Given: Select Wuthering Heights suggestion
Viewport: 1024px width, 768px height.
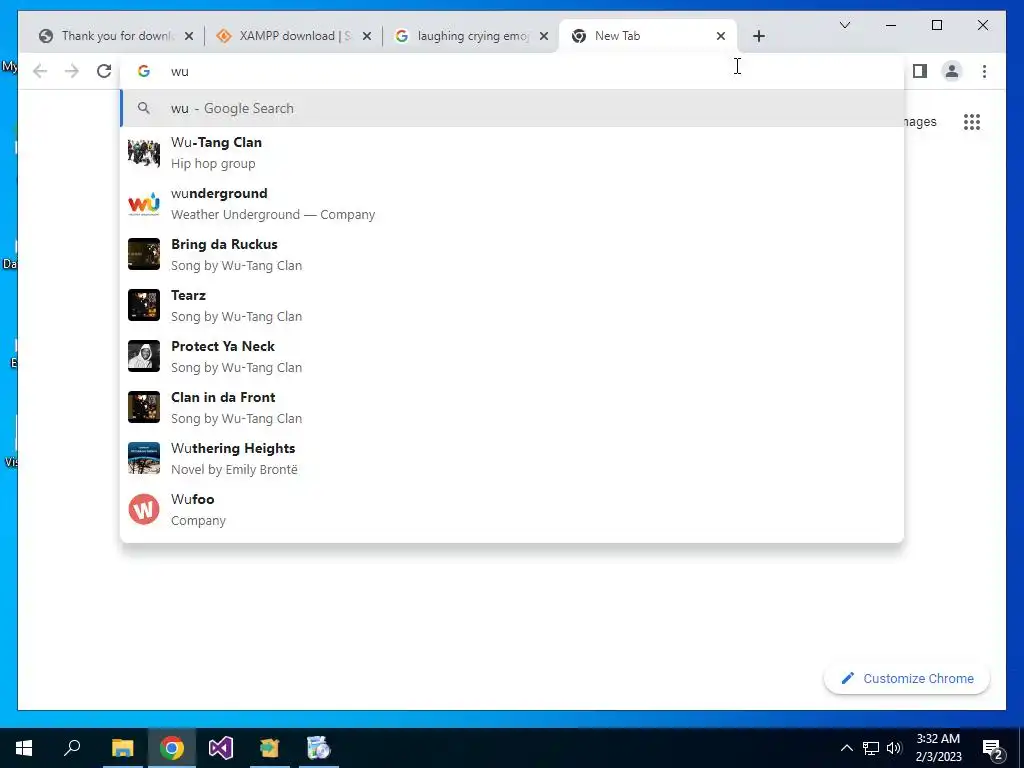Looking at the screenshot, I should tap(513, 458).
